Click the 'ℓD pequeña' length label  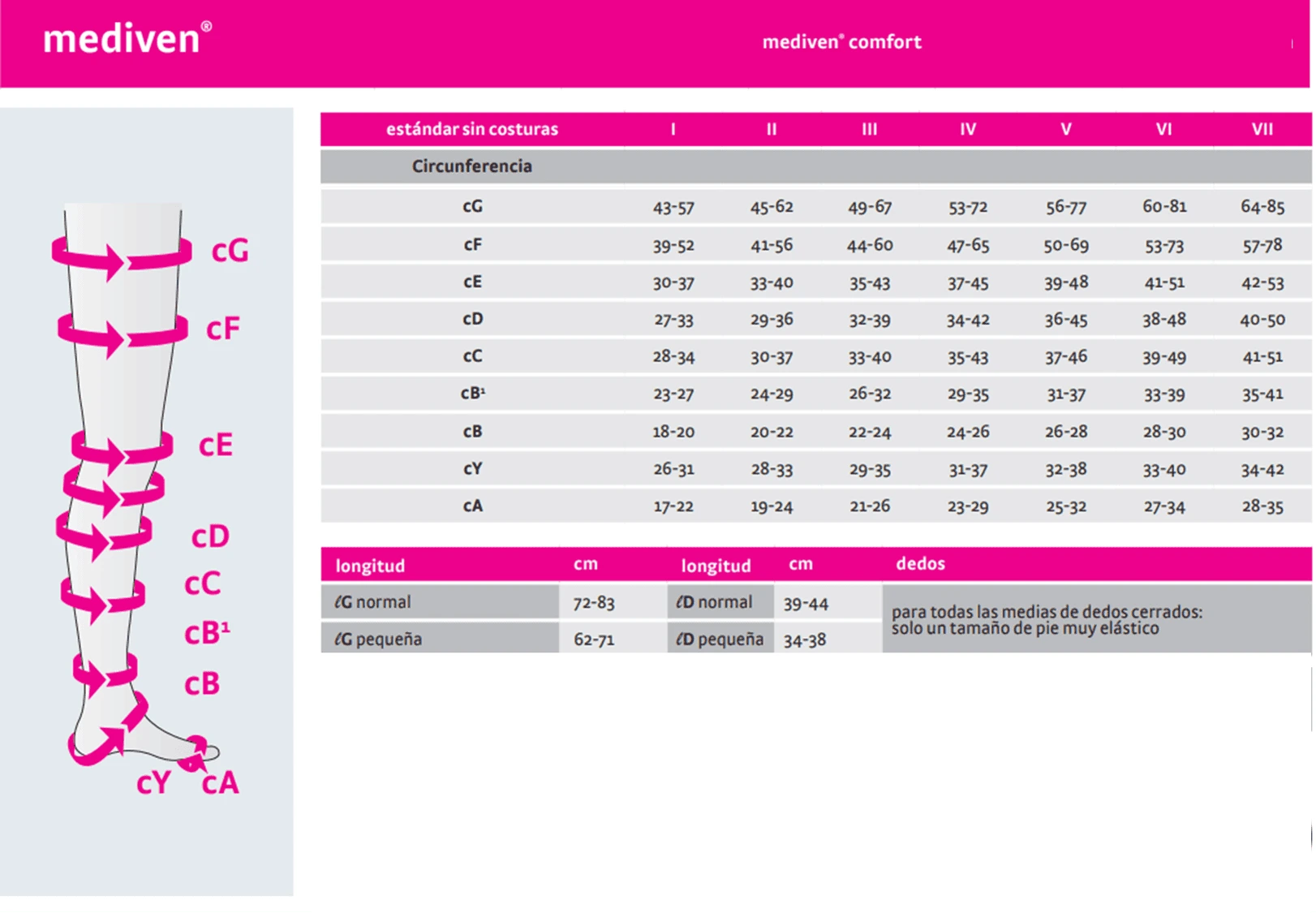click(x=720, y=640)
